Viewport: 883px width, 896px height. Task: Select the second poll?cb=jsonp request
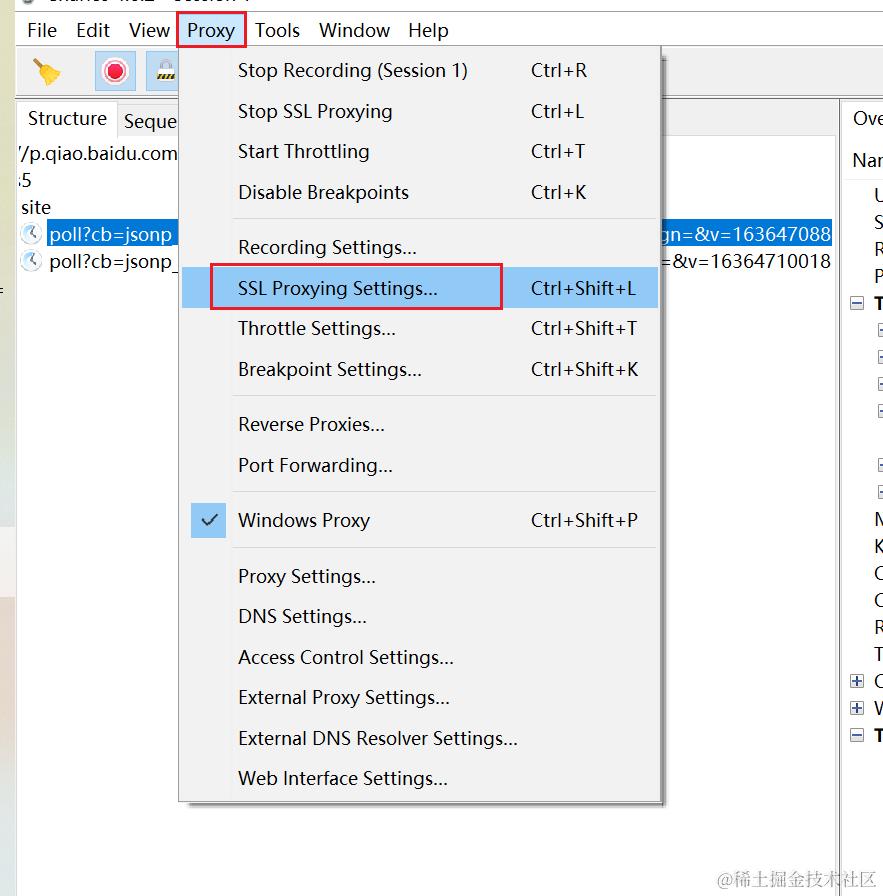click(x=113, y=261)
